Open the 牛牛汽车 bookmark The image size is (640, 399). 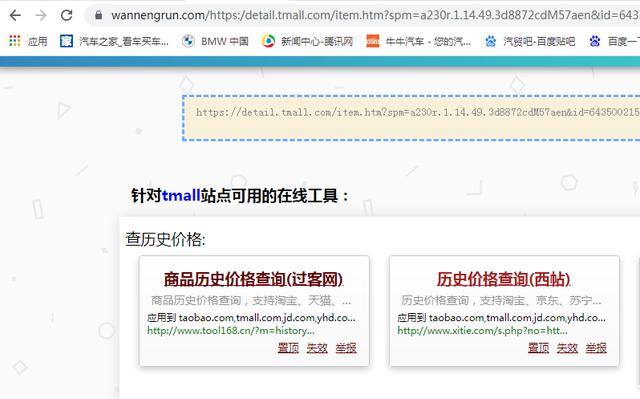[428, 41]
